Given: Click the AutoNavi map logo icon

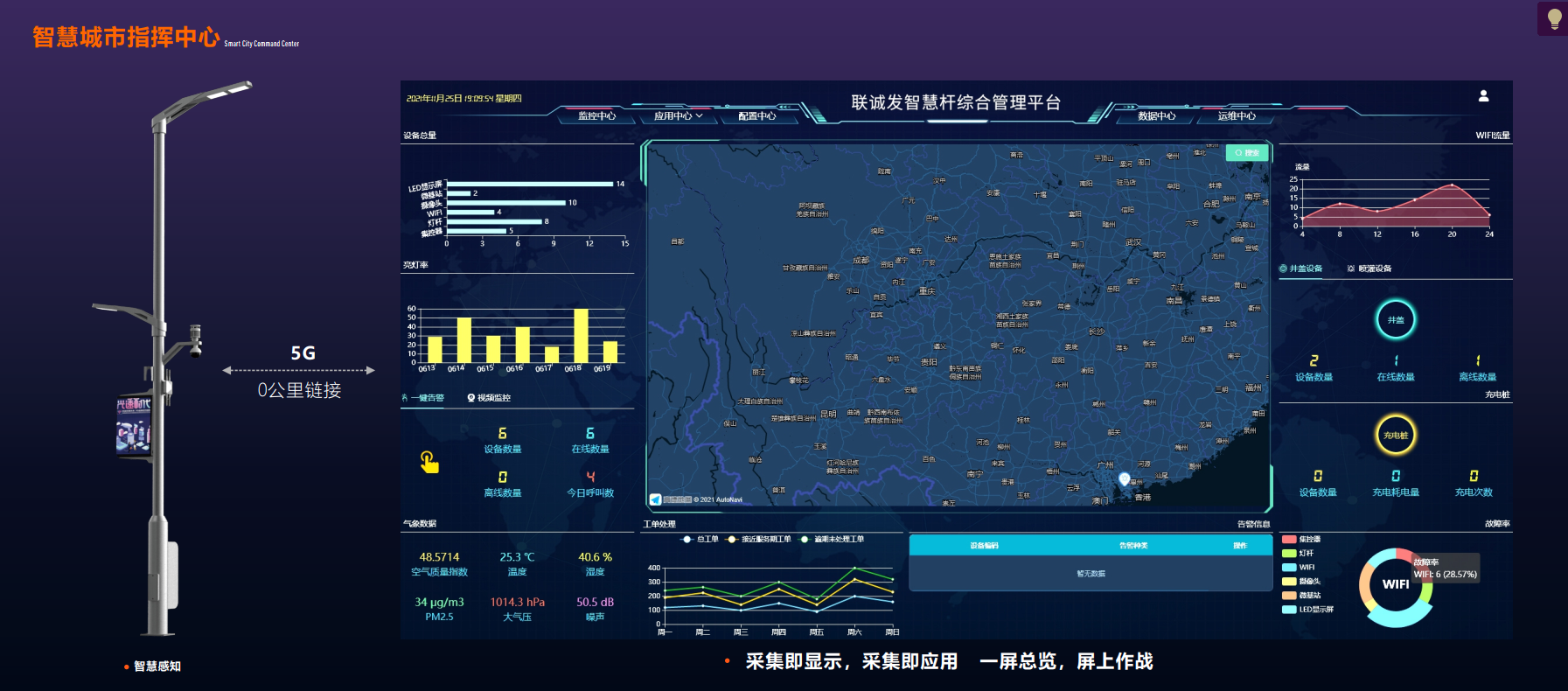Looking at the screenshot, I should tap(655, 499).
